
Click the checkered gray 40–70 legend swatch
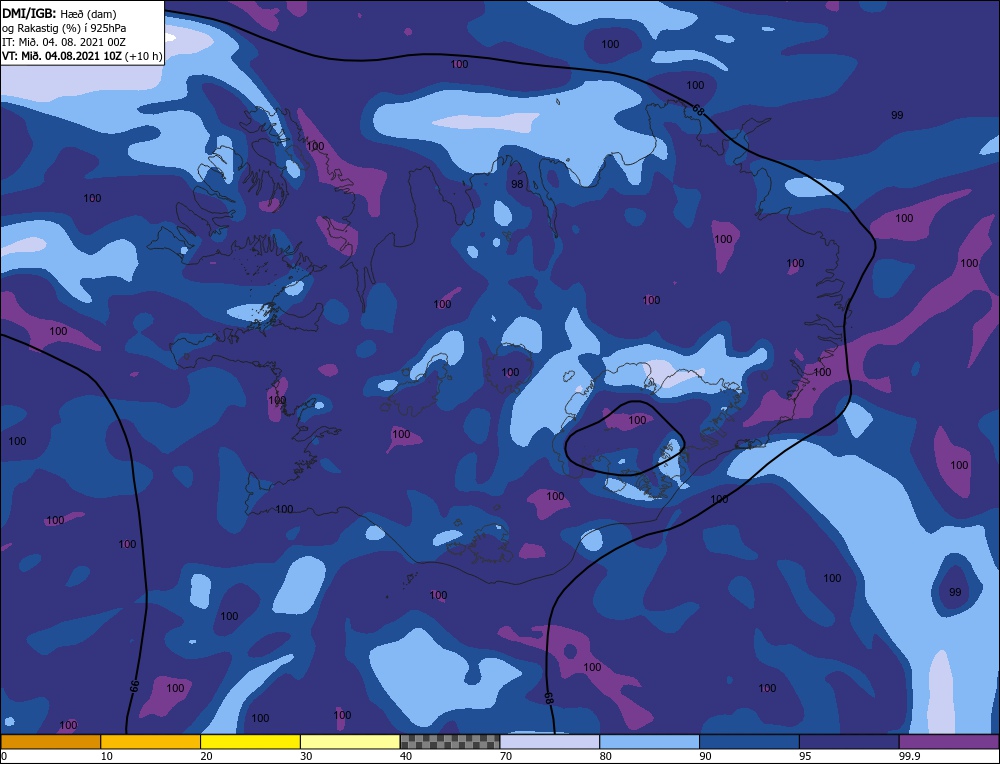[x=450, y=741]
